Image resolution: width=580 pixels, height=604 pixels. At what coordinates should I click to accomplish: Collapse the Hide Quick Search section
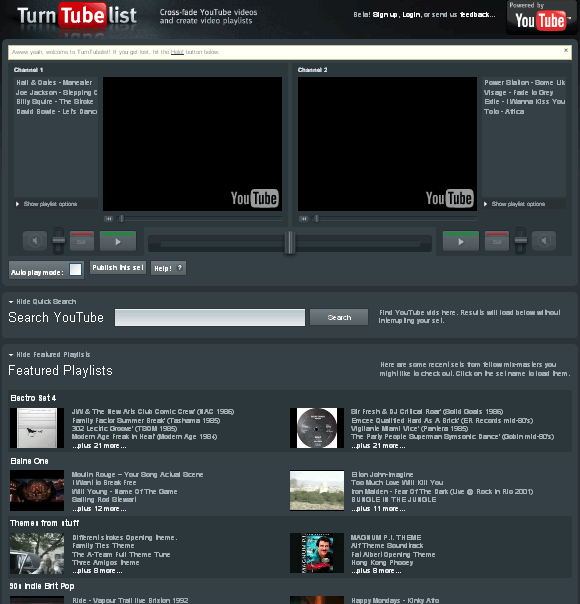42,302
